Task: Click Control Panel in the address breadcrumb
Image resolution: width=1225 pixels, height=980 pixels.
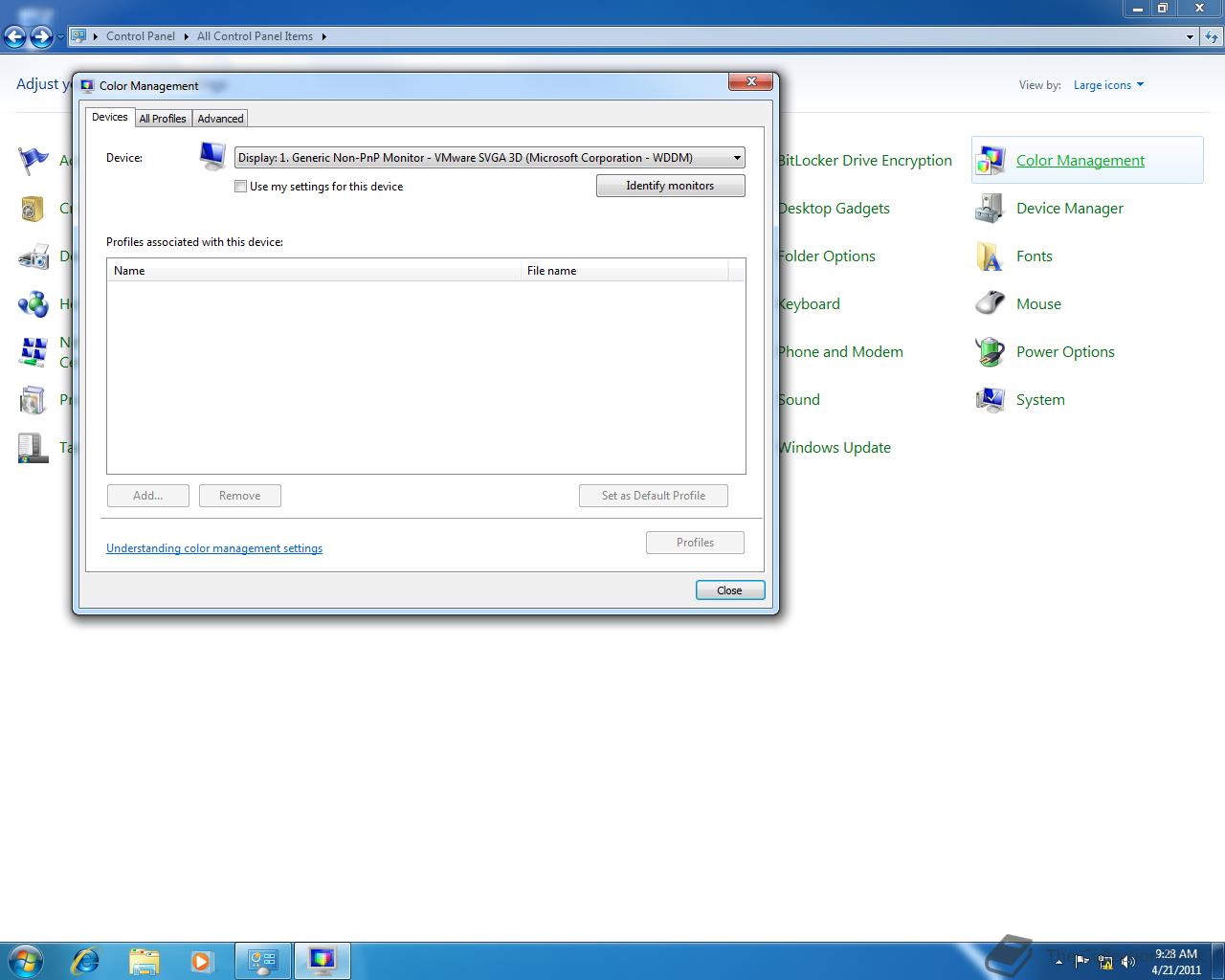Action: click(x=141, y=36)
